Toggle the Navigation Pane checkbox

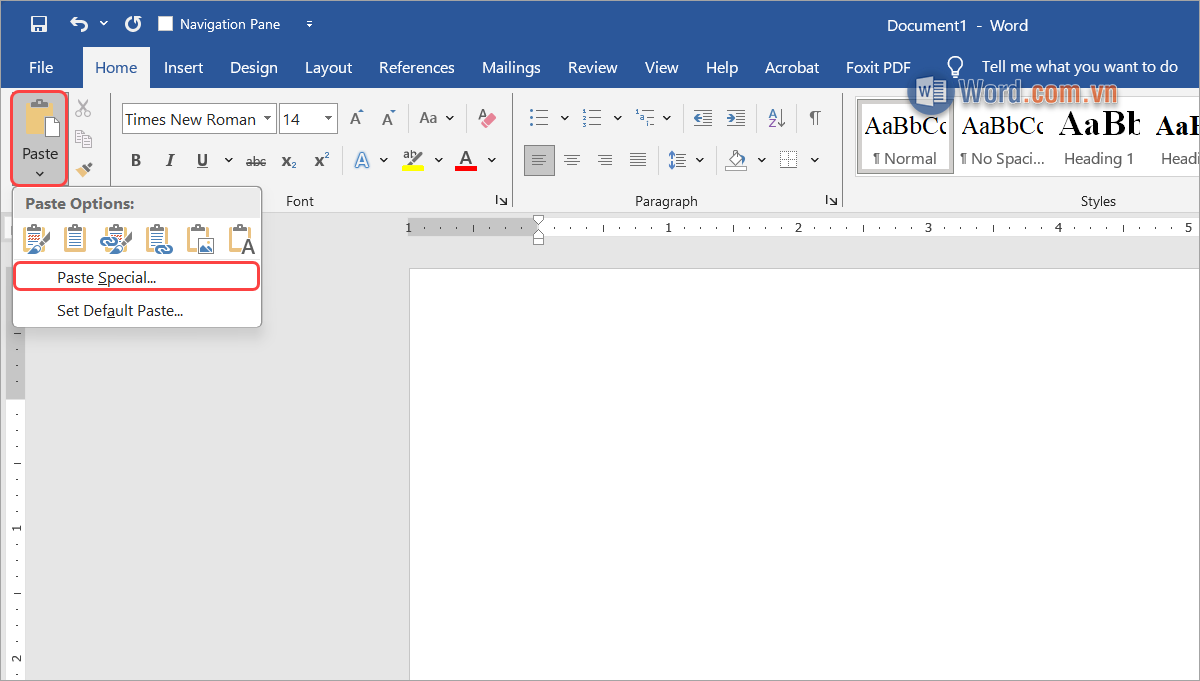166,24
